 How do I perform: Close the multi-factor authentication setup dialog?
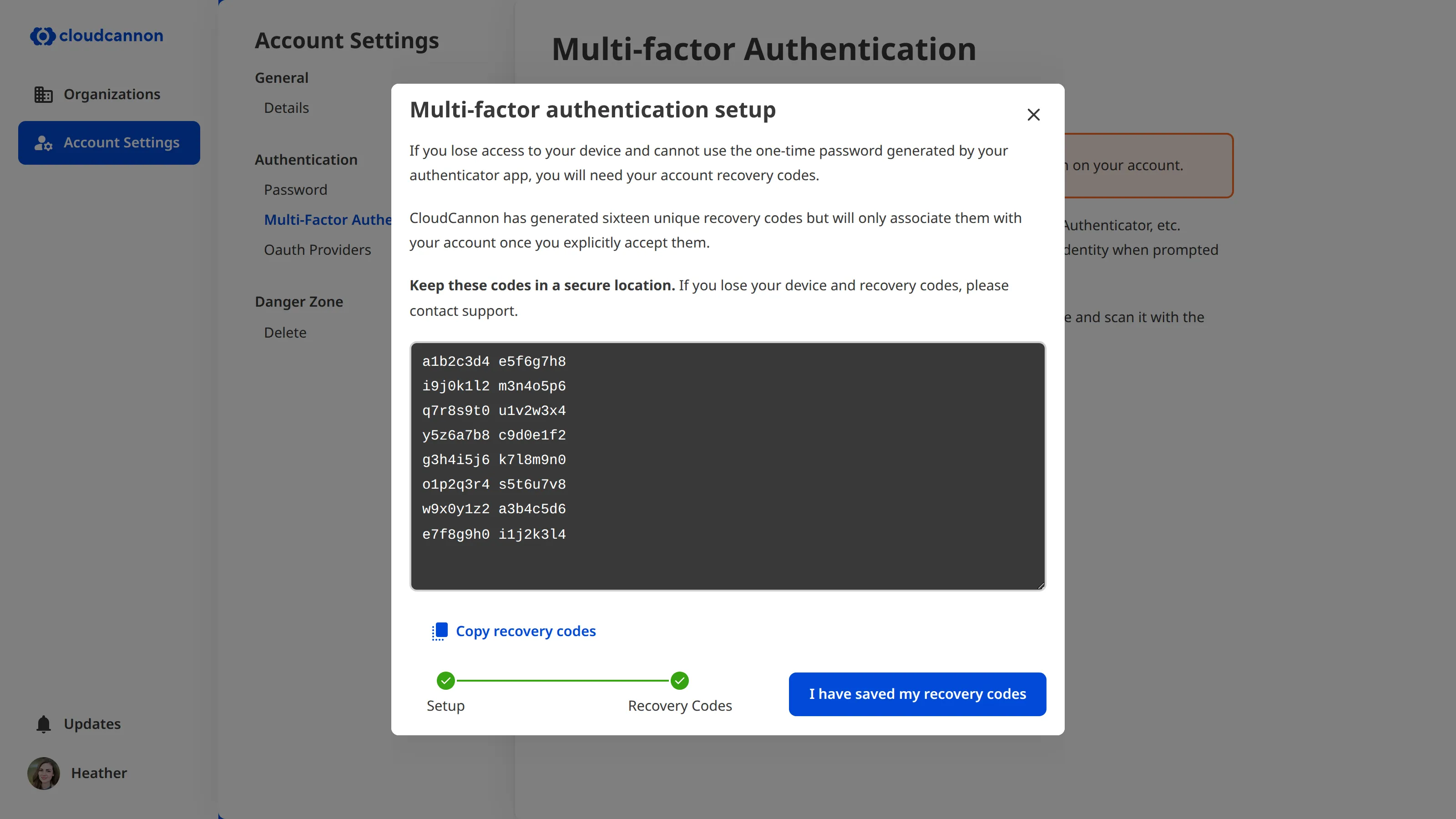click(1033, 115)
